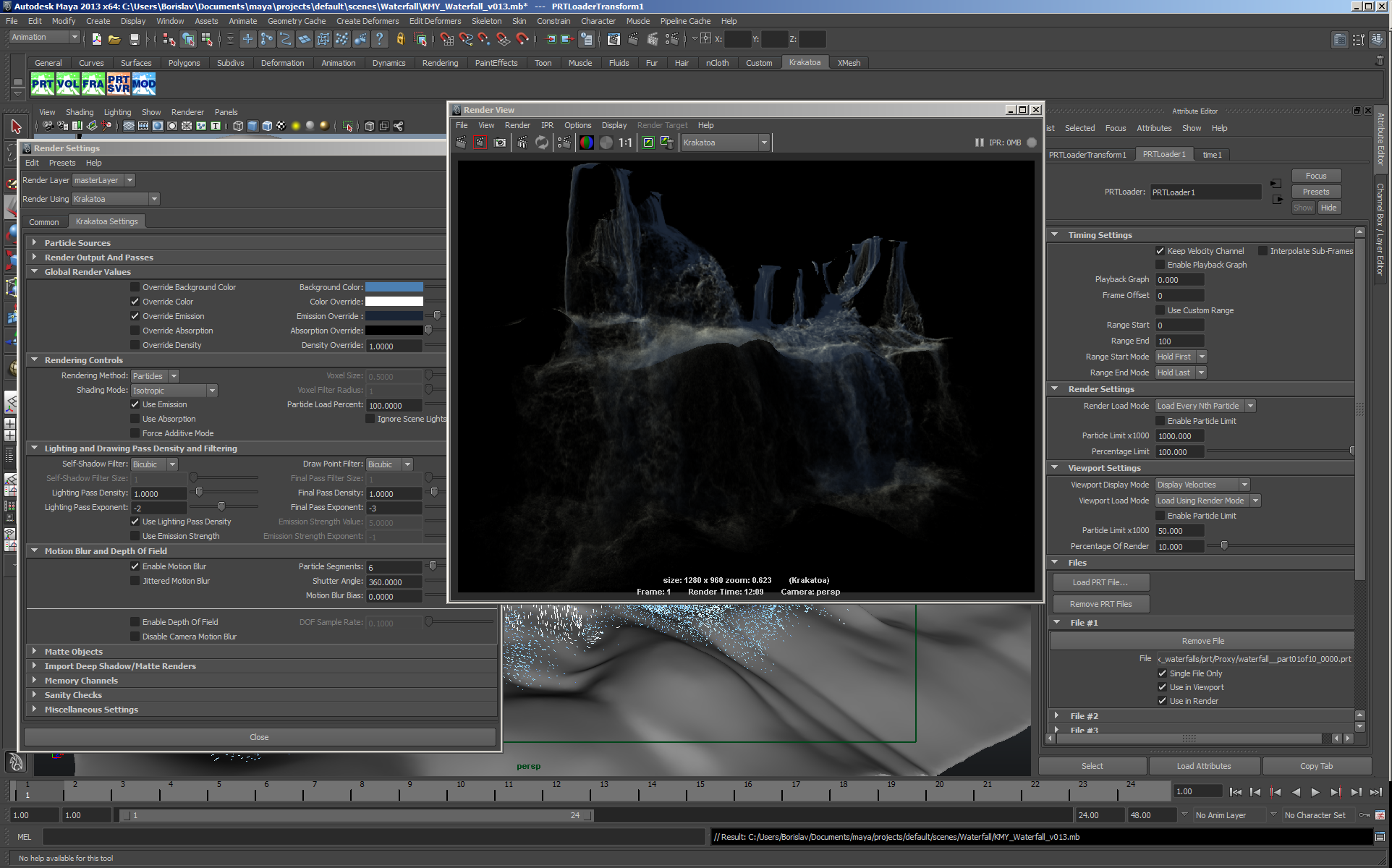Toggle the Keep Velocity Channel checkbox
The image size is (1392, 868).
(1160, 251)
